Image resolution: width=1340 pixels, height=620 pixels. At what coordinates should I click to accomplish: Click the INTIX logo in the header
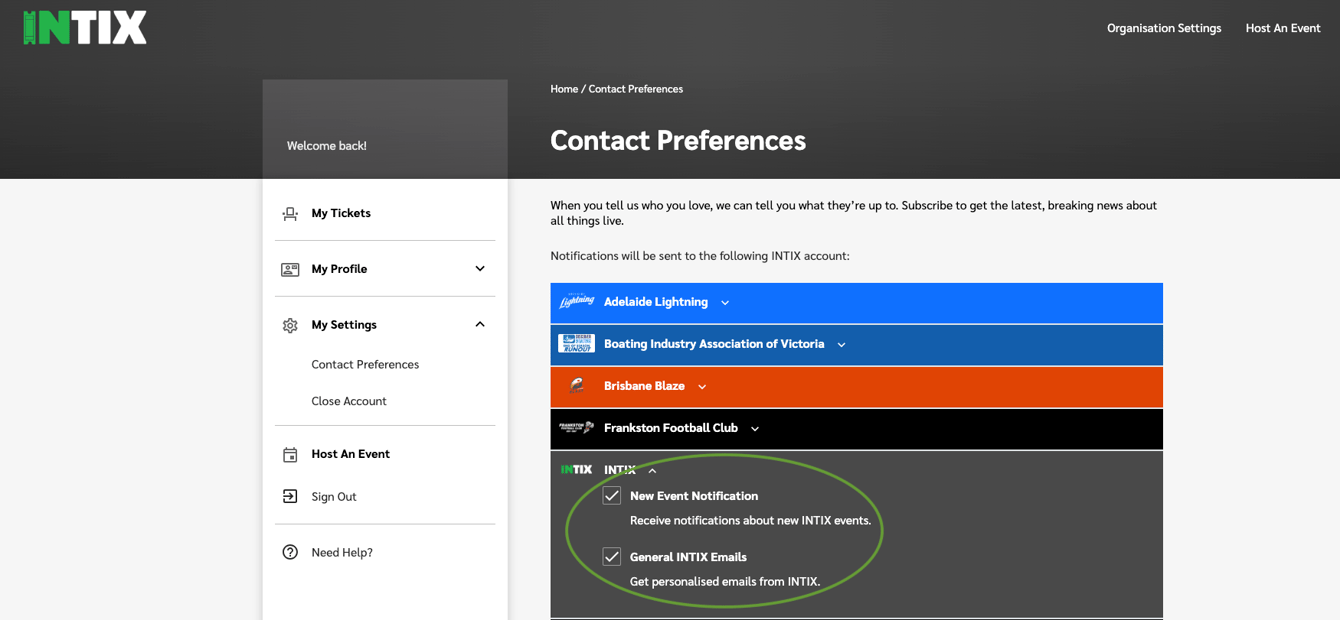click(85, 27)
